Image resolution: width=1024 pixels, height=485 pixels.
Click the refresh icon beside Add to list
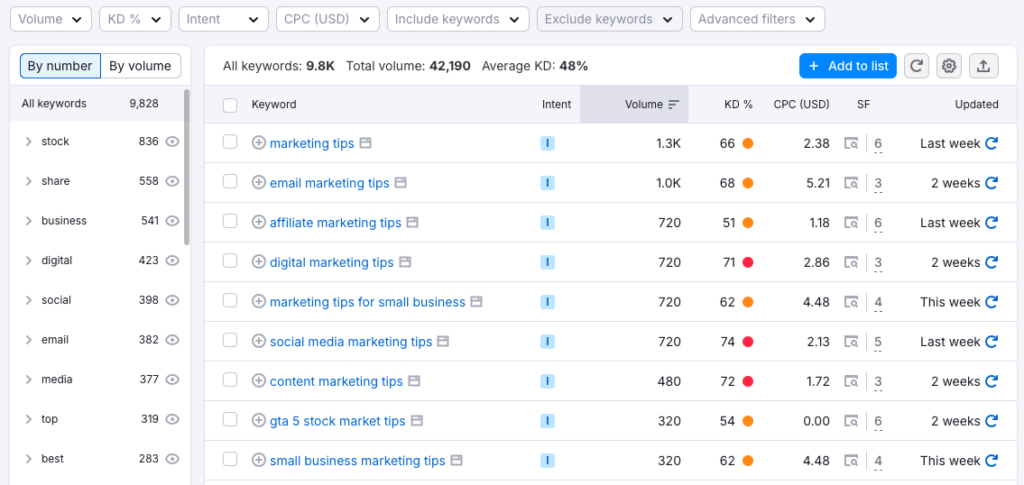[x=916, y=66]
